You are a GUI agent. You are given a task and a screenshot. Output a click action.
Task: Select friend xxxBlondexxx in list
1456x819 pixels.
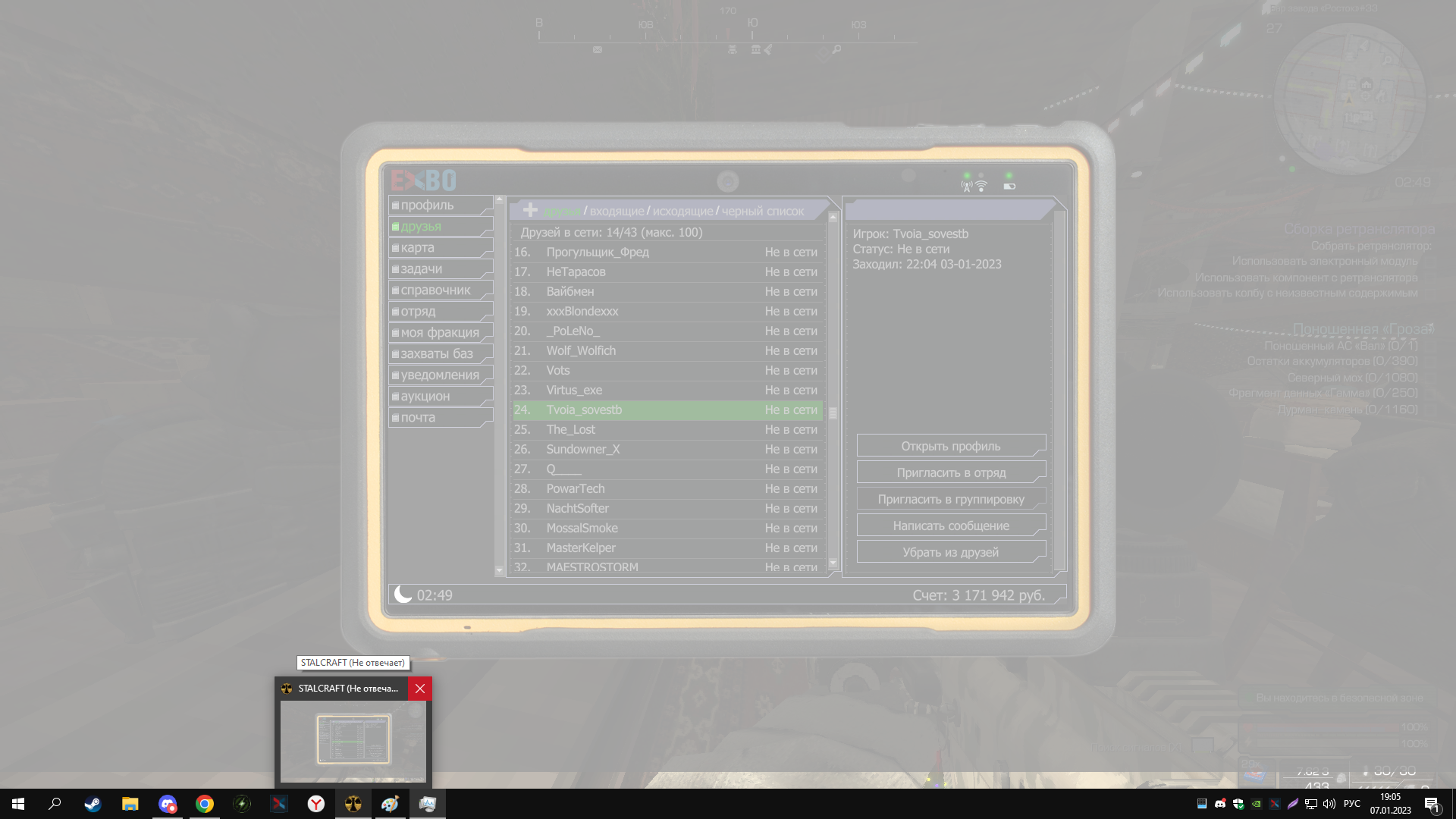tap(667, 312)
